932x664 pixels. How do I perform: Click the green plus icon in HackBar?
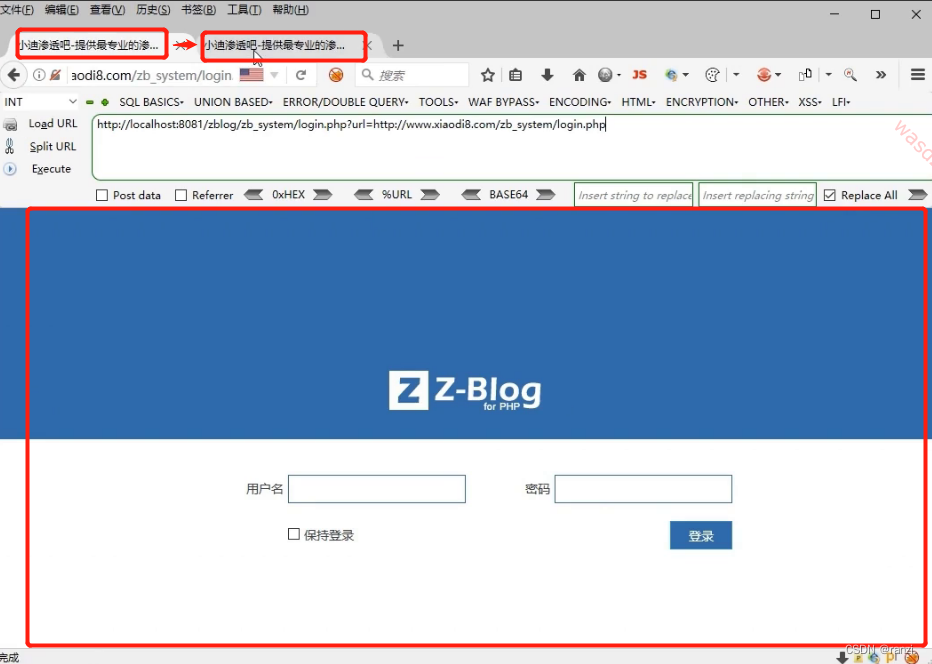pos(105,102)
